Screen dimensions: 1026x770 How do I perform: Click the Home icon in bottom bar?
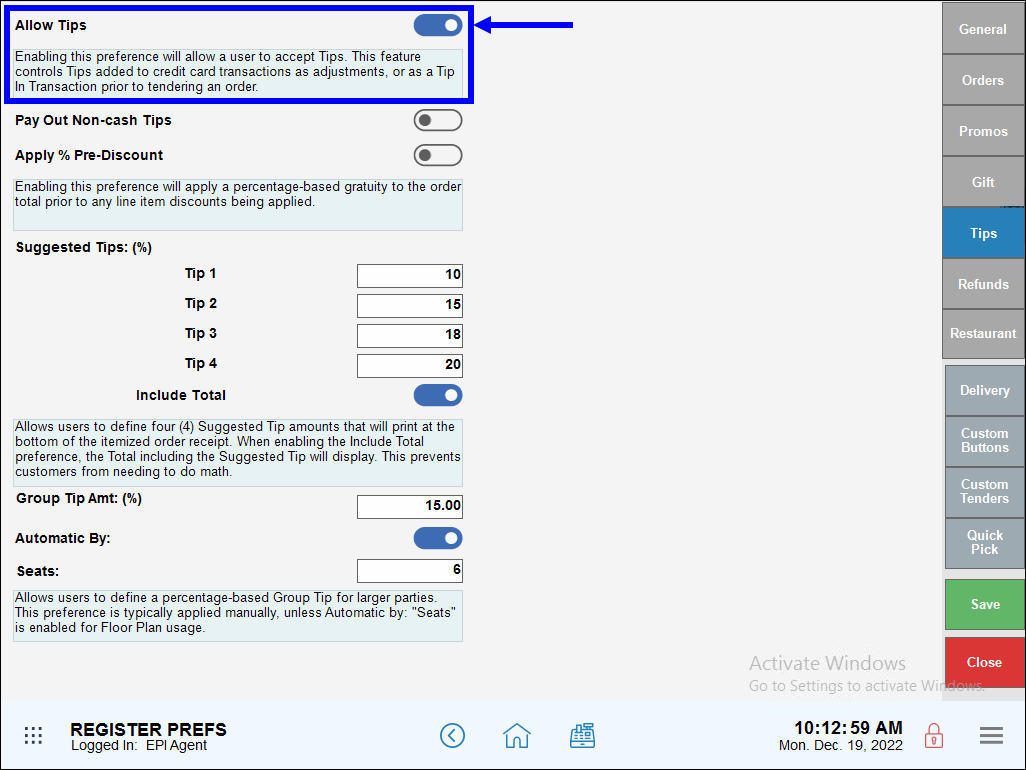[x=516, y=735]
